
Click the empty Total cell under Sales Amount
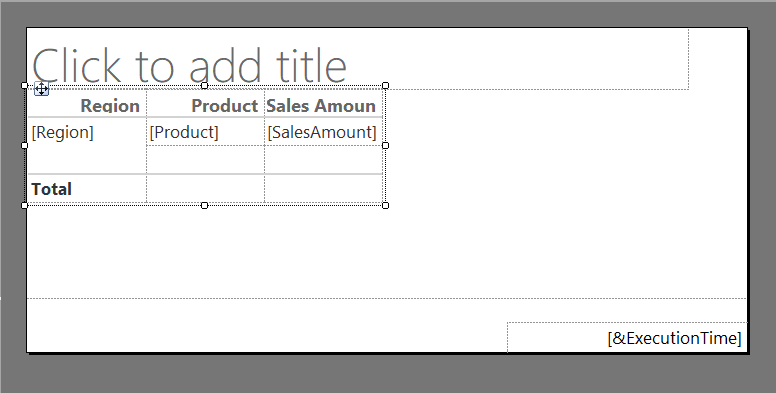pos(324,189)
